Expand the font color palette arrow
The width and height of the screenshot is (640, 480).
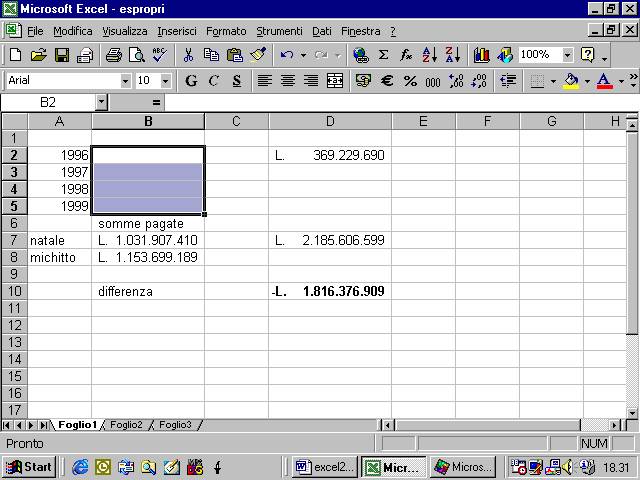[621, 81]
